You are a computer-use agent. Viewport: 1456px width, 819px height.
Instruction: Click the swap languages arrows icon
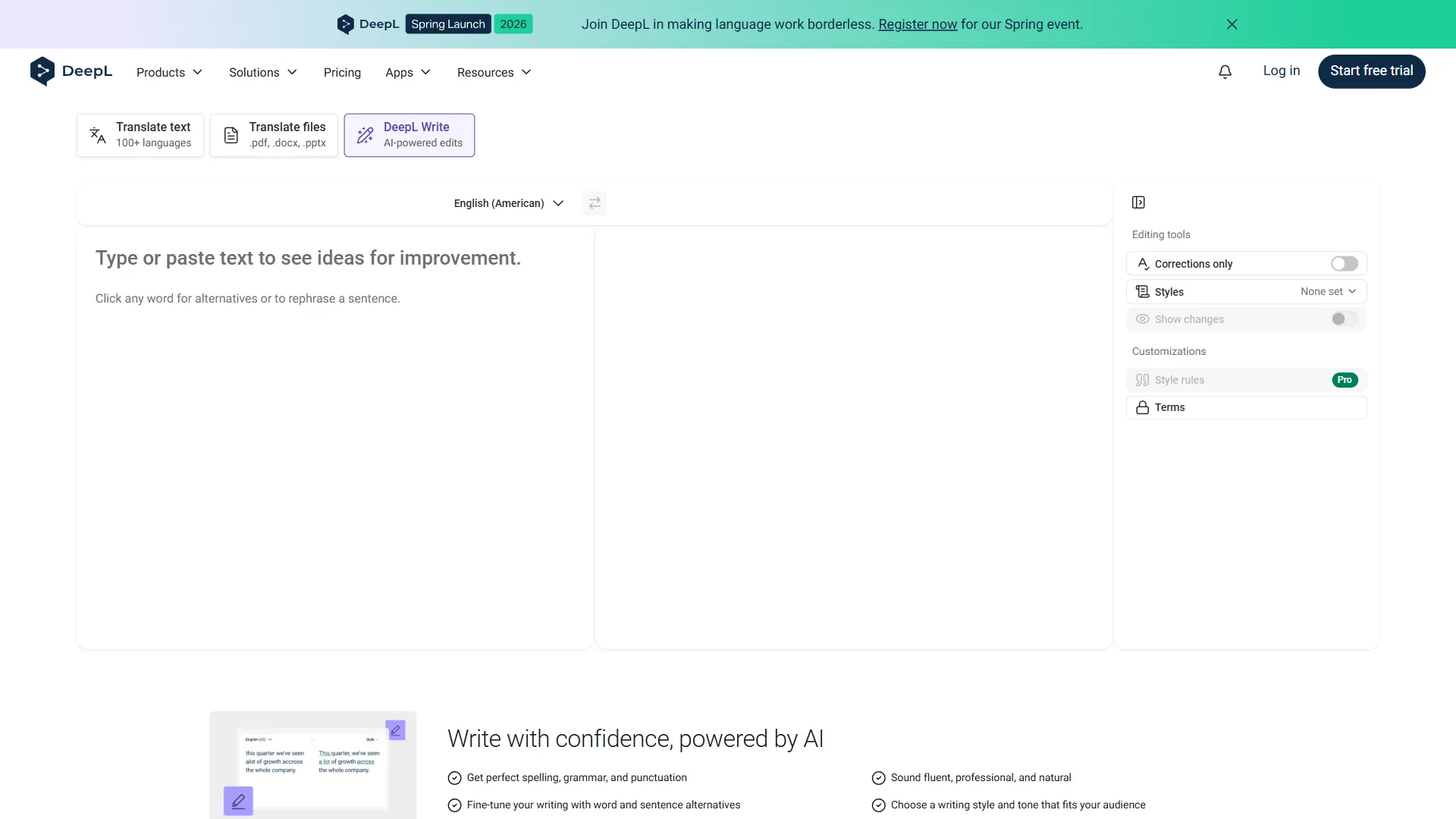tap(595, 203)
